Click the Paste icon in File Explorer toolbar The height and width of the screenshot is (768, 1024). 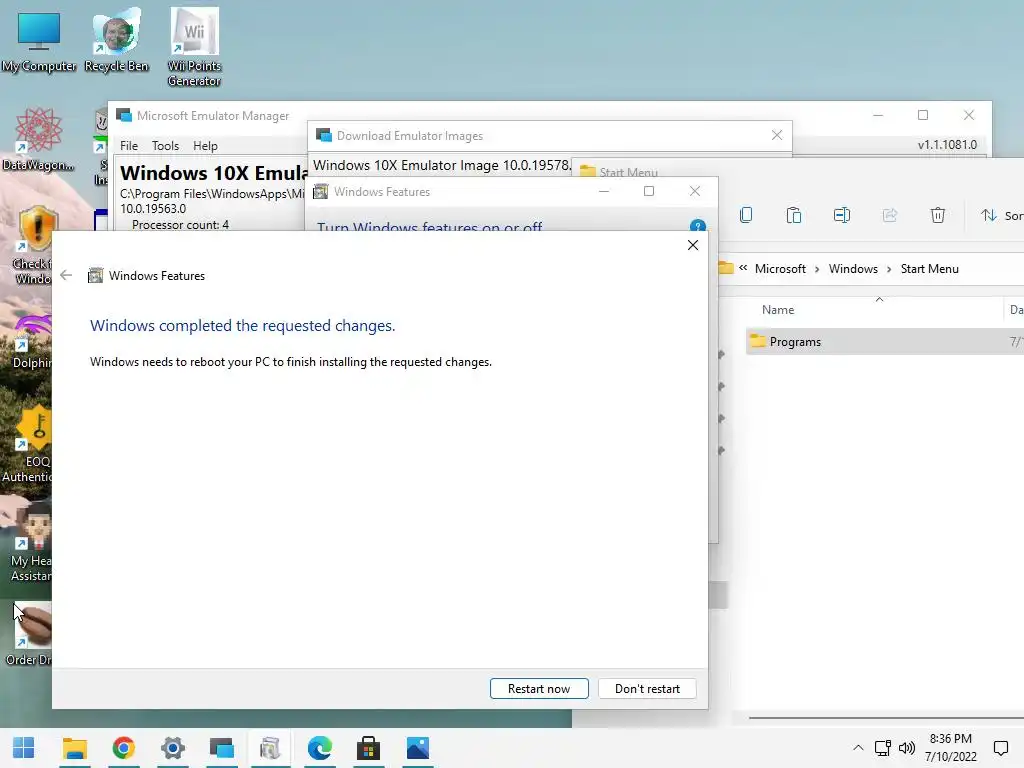tap(793, 215)
